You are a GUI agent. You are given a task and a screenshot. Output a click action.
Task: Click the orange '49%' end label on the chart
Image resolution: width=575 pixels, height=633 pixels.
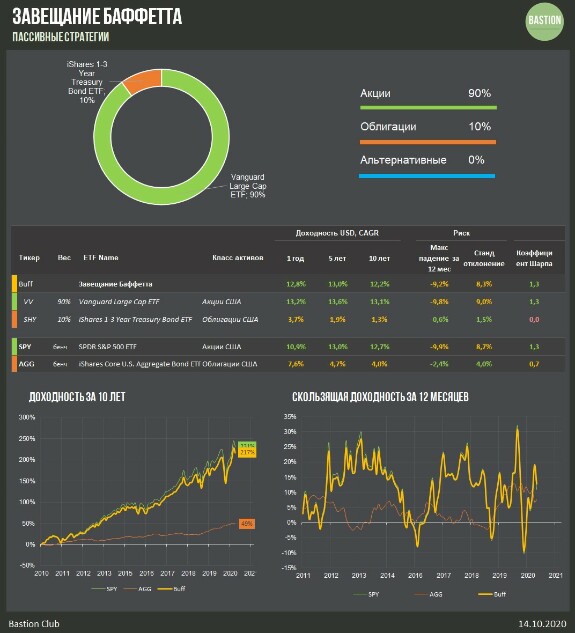pyautogui.click(x=247, y=524)
